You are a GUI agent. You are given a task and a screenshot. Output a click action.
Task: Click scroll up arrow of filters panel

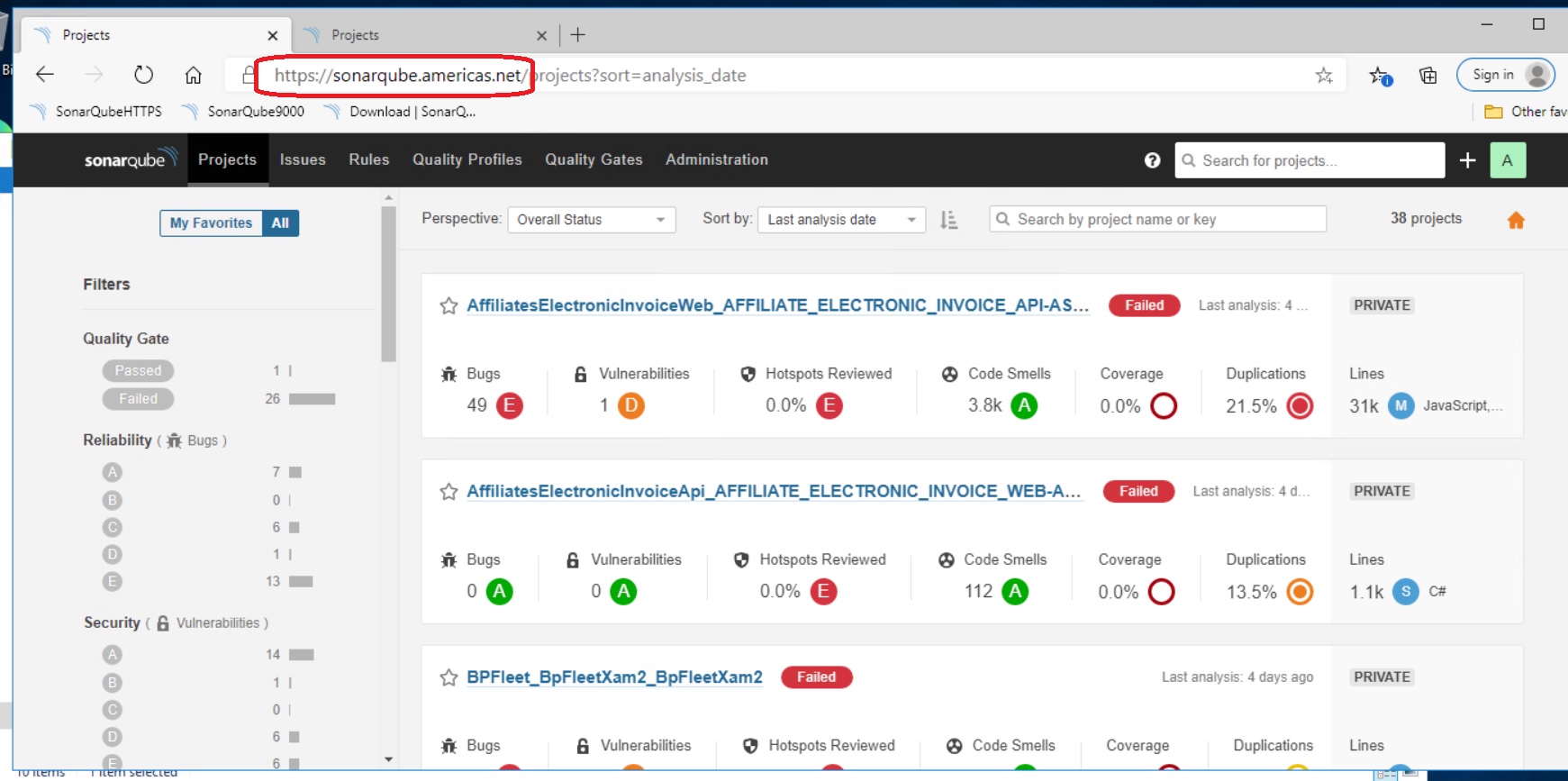pyautogui.click(x=388, y=197)
